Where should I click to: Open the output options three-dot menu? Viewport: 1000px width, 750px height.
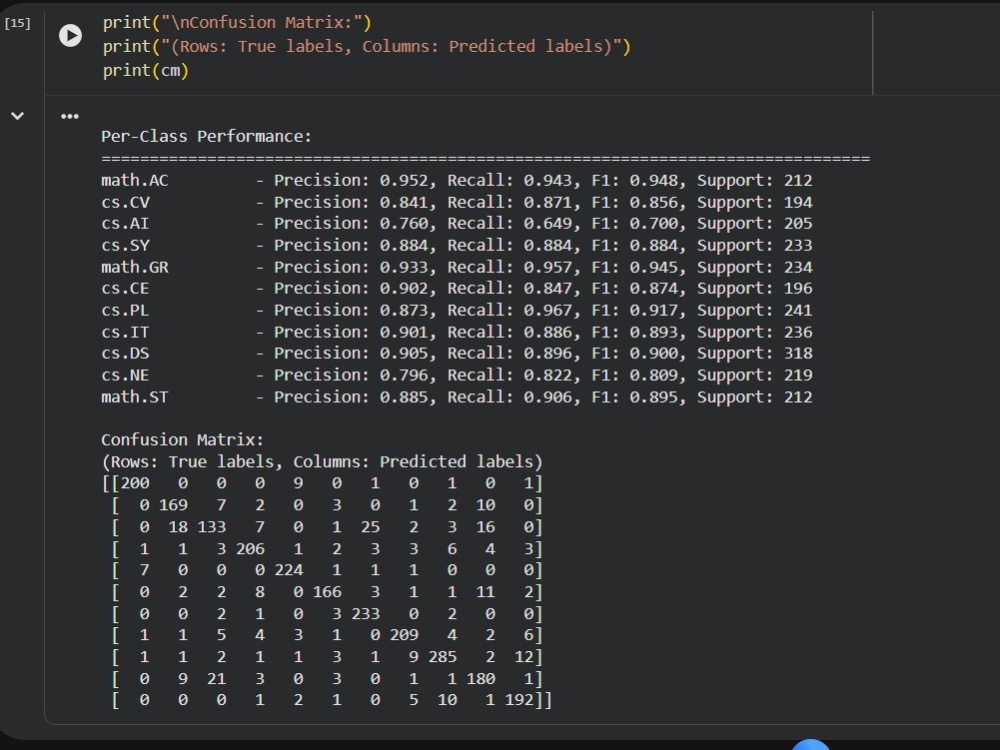click(70, 116)
